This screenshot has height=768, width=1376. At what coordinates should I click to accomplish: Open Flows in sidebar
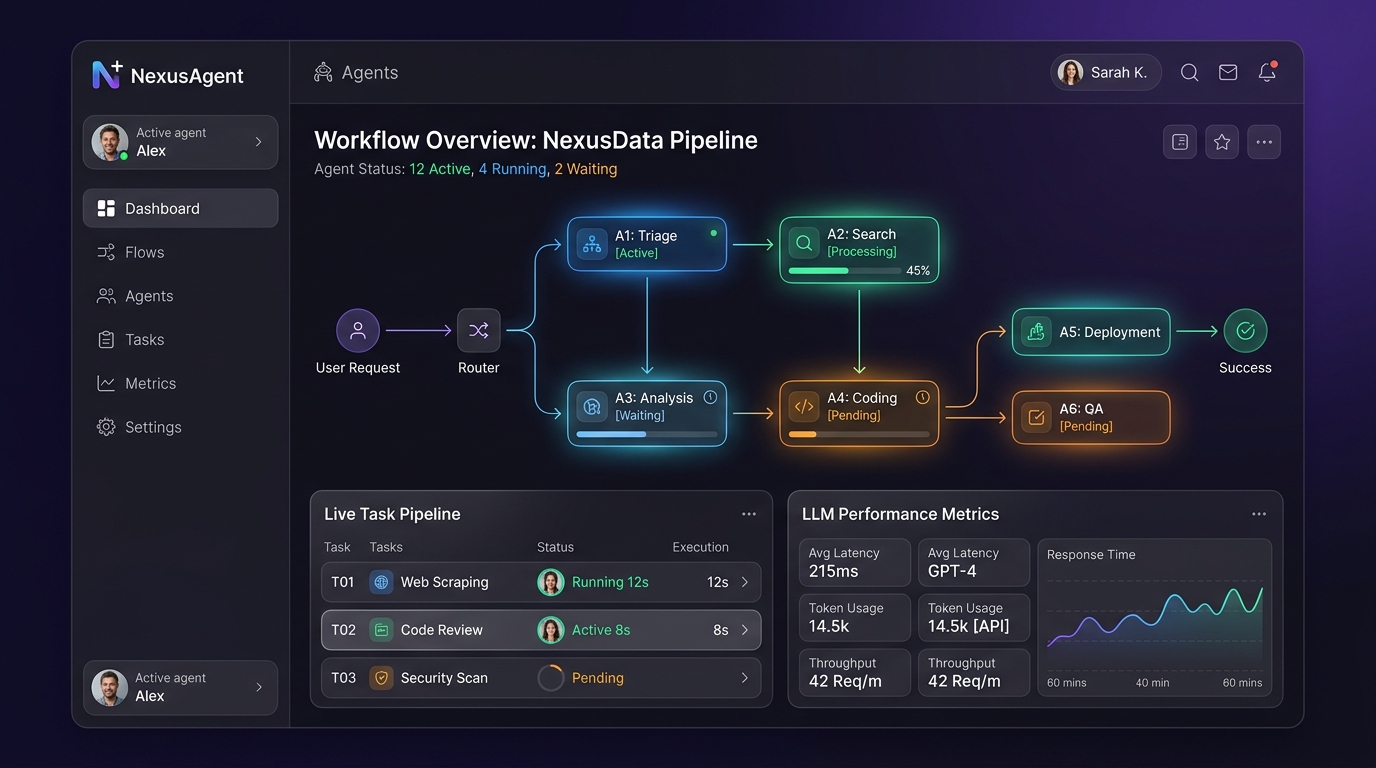point(181,252)
